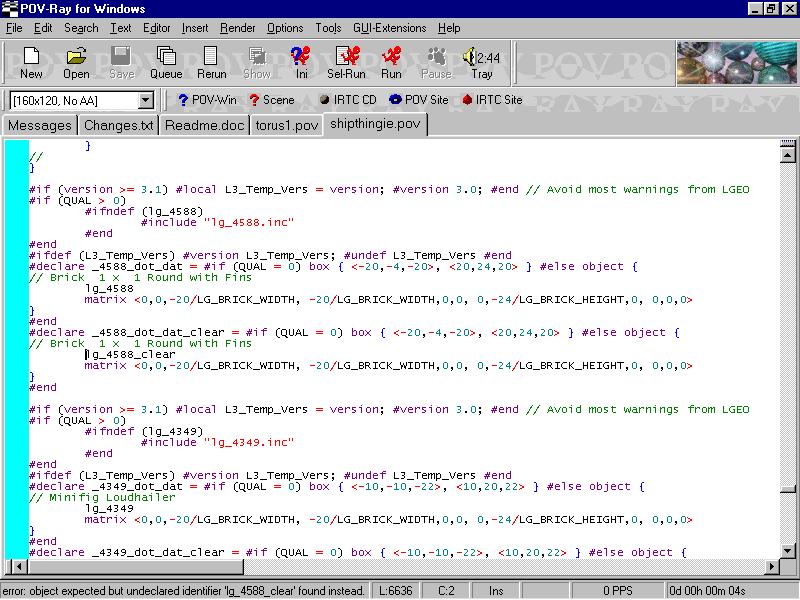Click the POV-Win help link

coord(206,100)
